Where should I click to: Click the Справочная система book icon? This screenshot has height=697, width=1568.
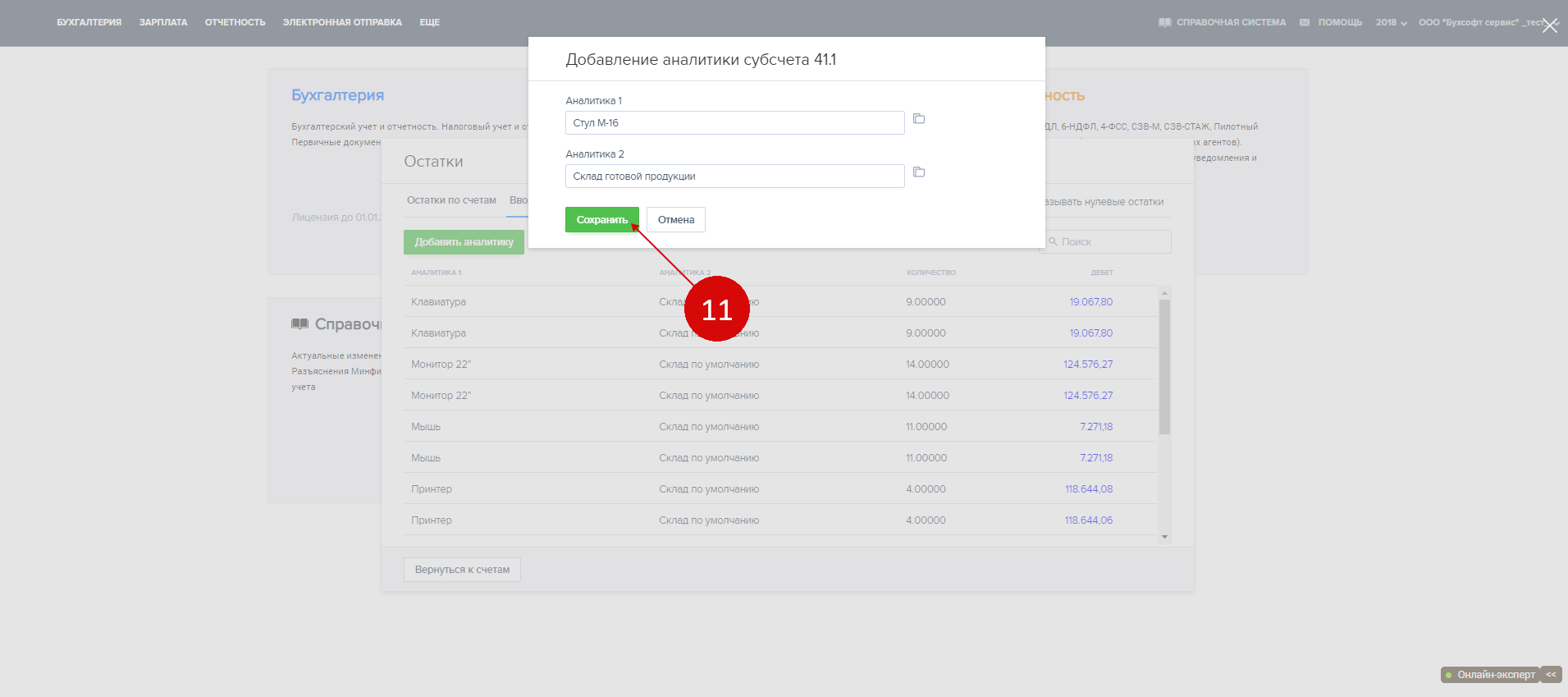(x=1164, y=22)
